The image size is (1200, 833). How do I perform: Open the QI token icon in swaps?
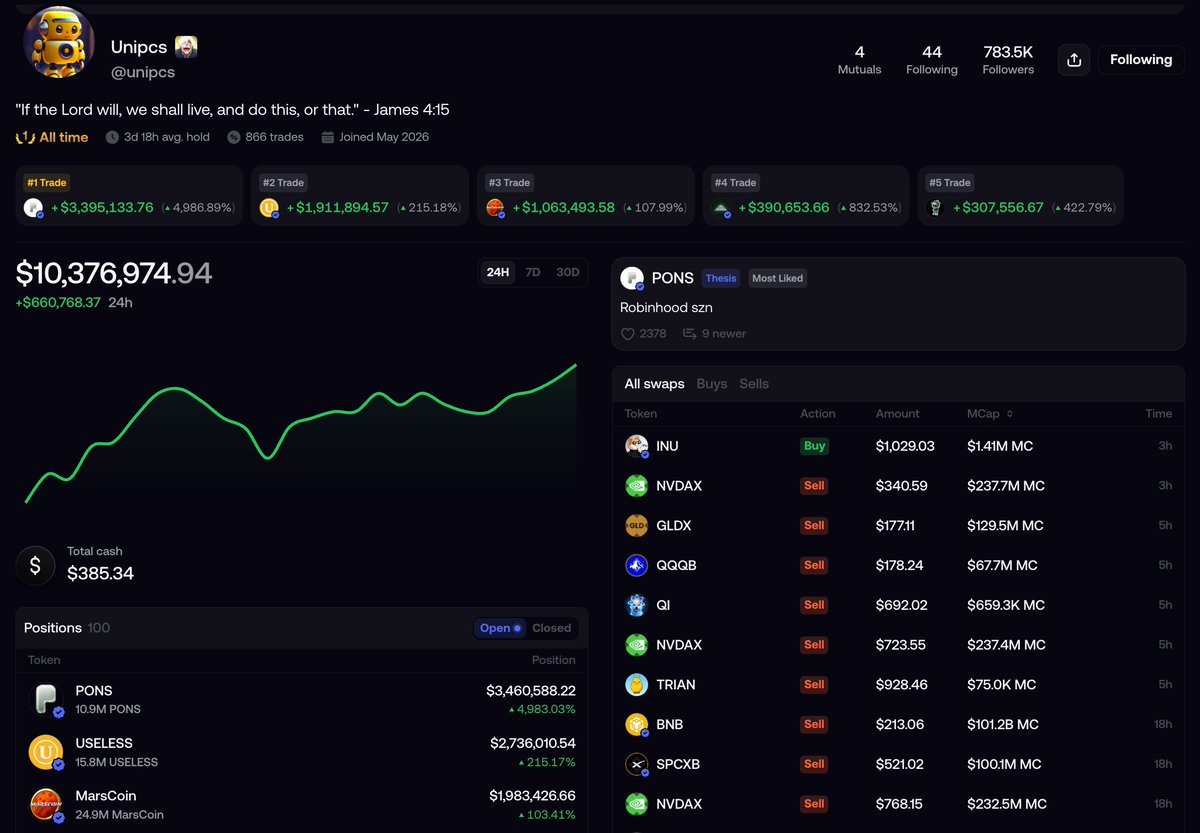click(637, 605)
